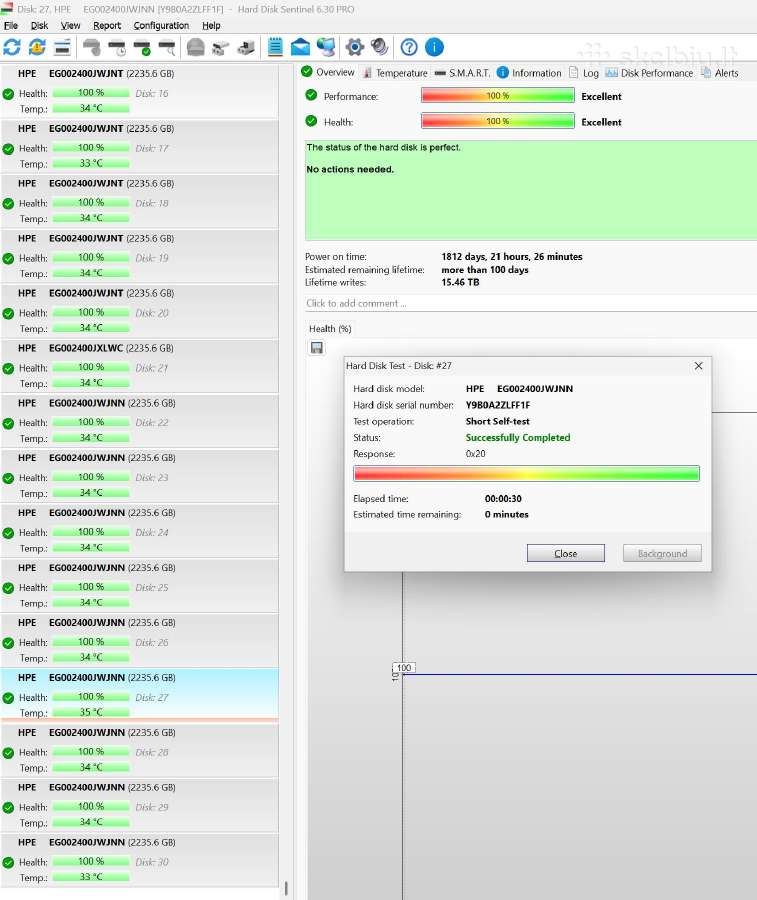The width and height of the screenshot is (757, 900).
Task: Switch to the Log tab
Action: [x=584, y=73]
